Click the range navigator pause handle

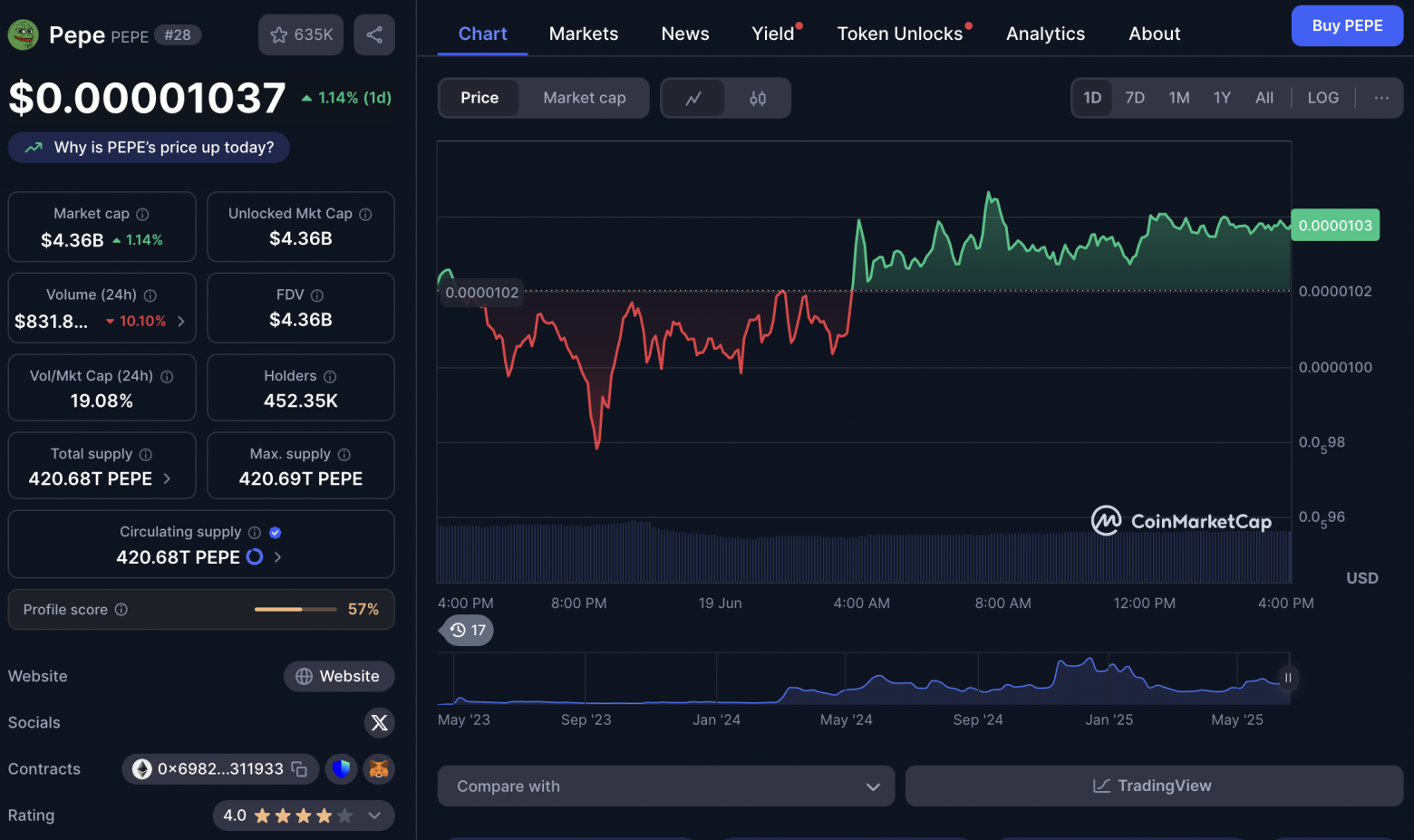click(1288, 678)
